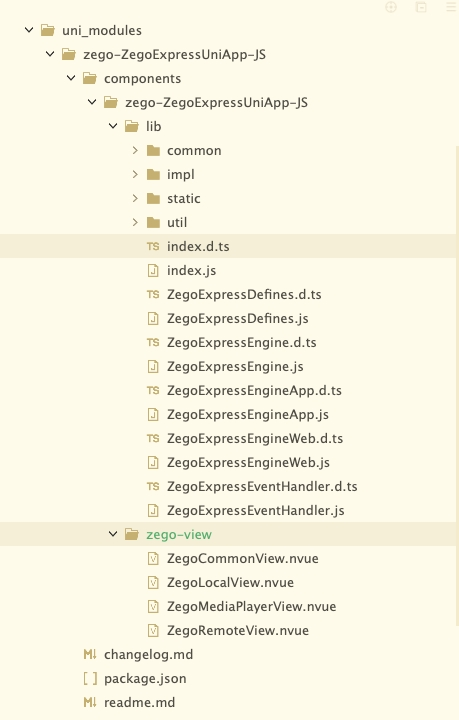
Task: Click the JS file icon beside index.js
Action: point(153,270)
